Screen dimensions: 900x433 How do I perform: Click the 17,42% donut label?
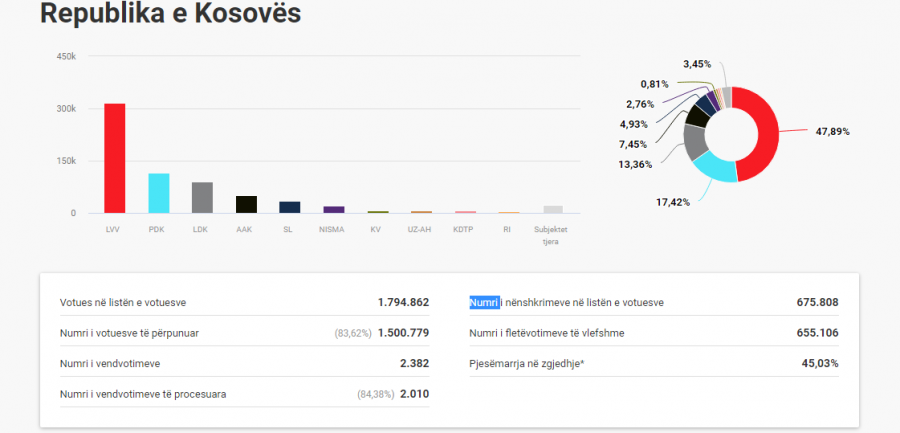[x=673, y=202]
